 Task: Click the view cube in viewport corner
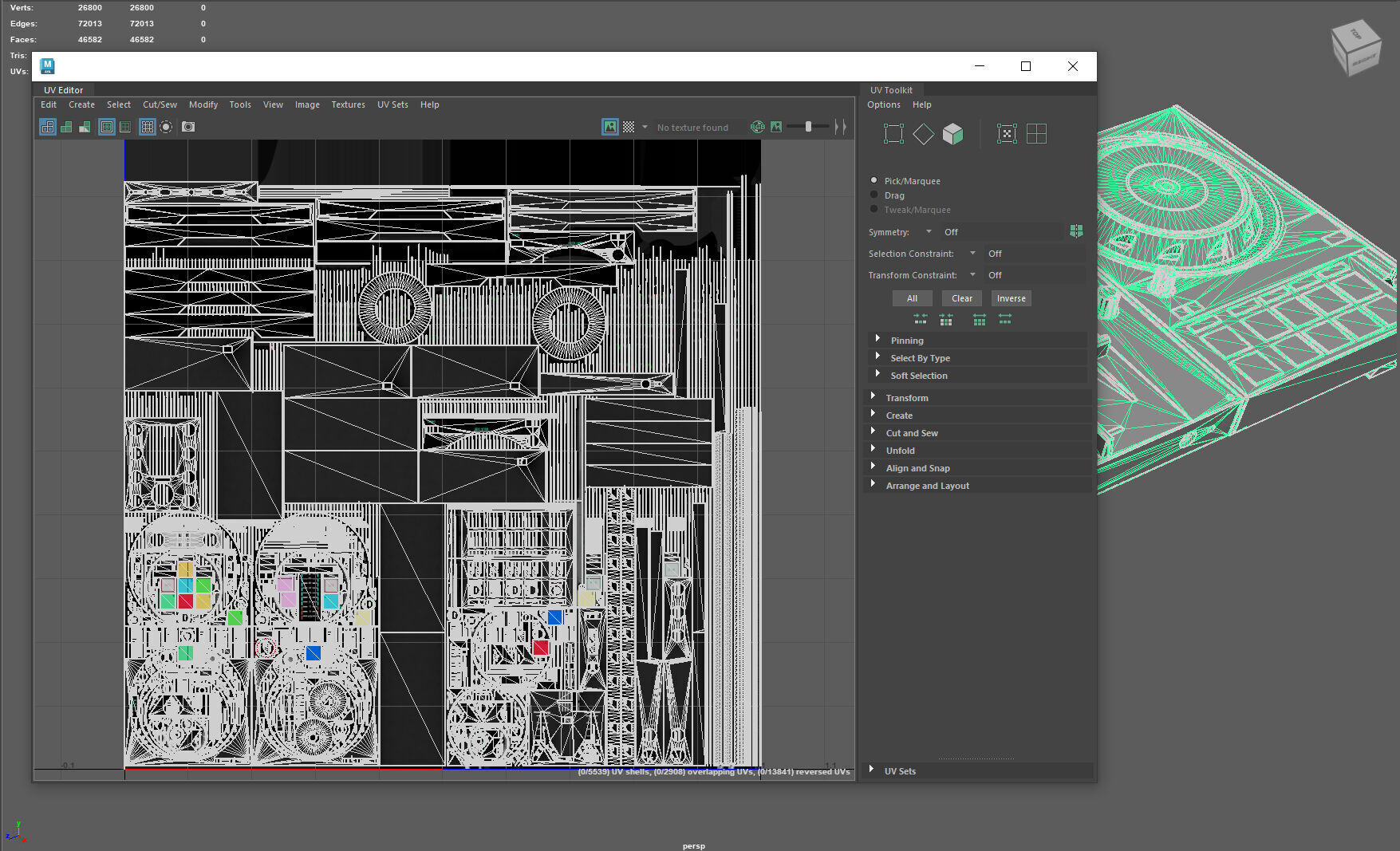tap(1355, 49)
